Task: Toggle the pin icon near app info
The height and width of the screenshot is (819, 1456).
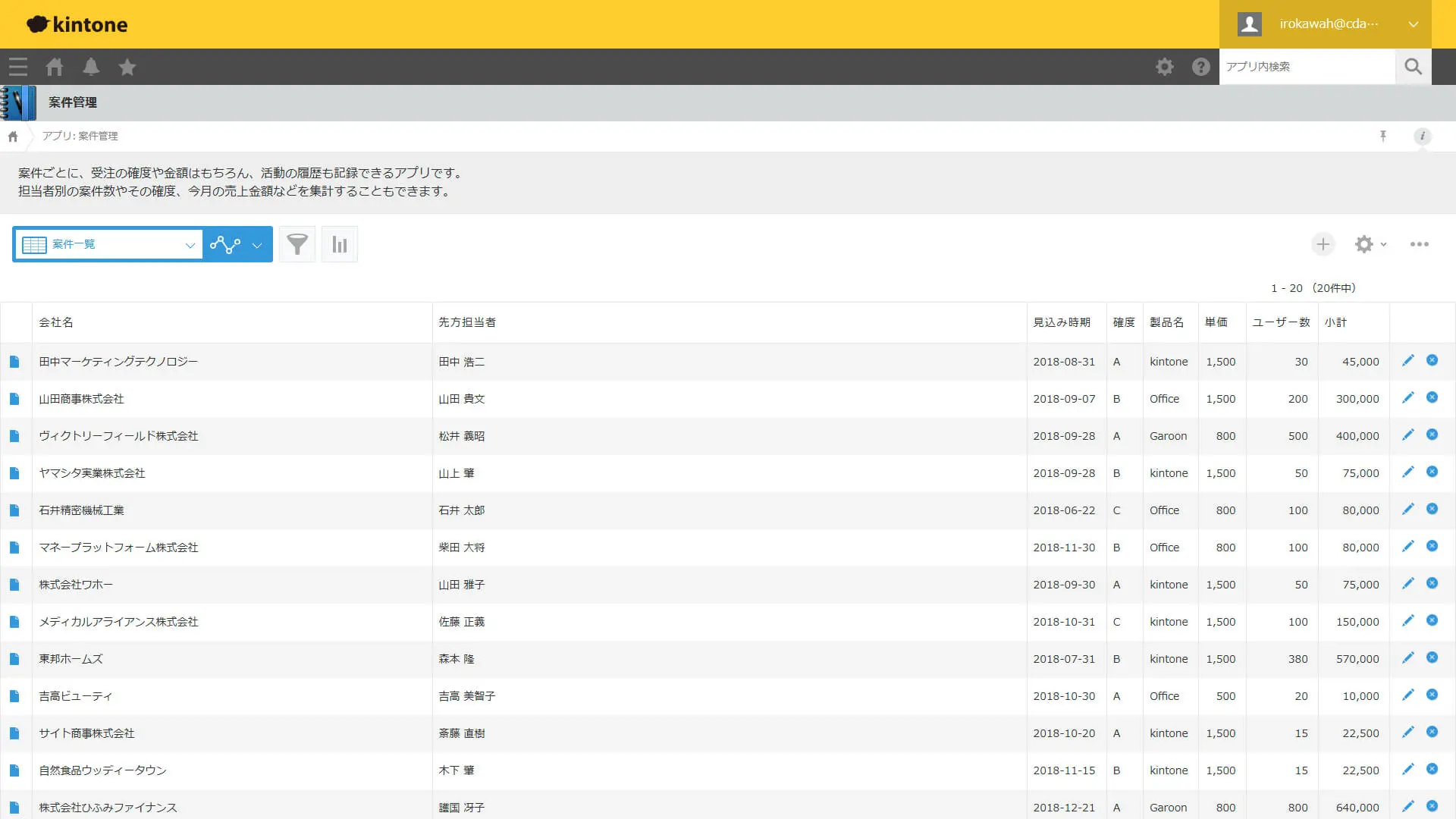Action: [x=1383, y=136]
